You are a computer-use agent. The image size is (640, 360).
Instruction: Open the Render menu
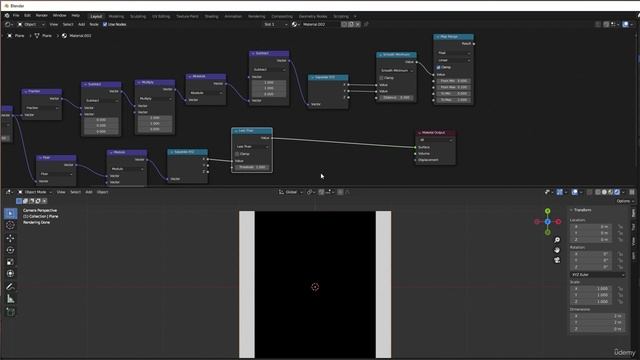point(42,16)
